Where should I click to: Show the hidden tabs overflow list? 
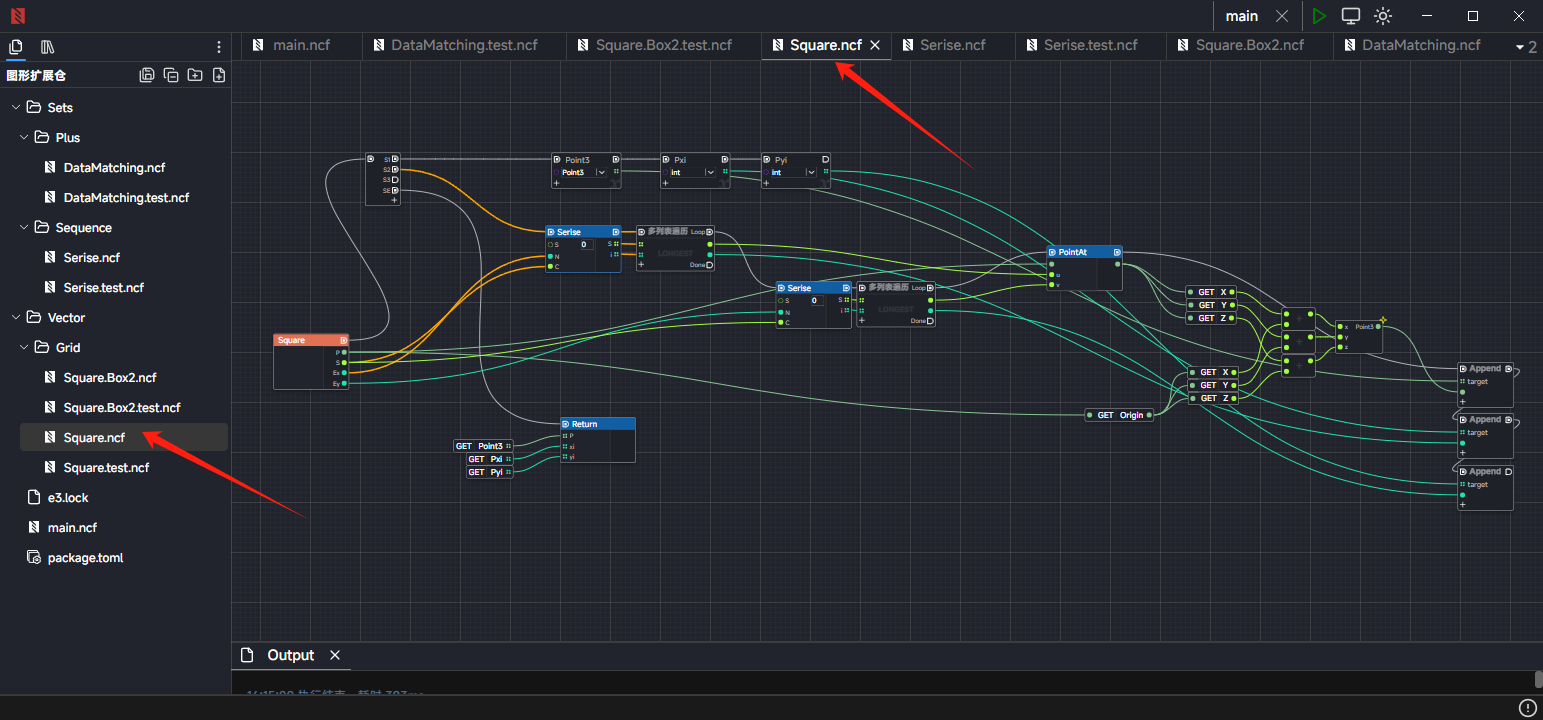(x=1525, y=46)
